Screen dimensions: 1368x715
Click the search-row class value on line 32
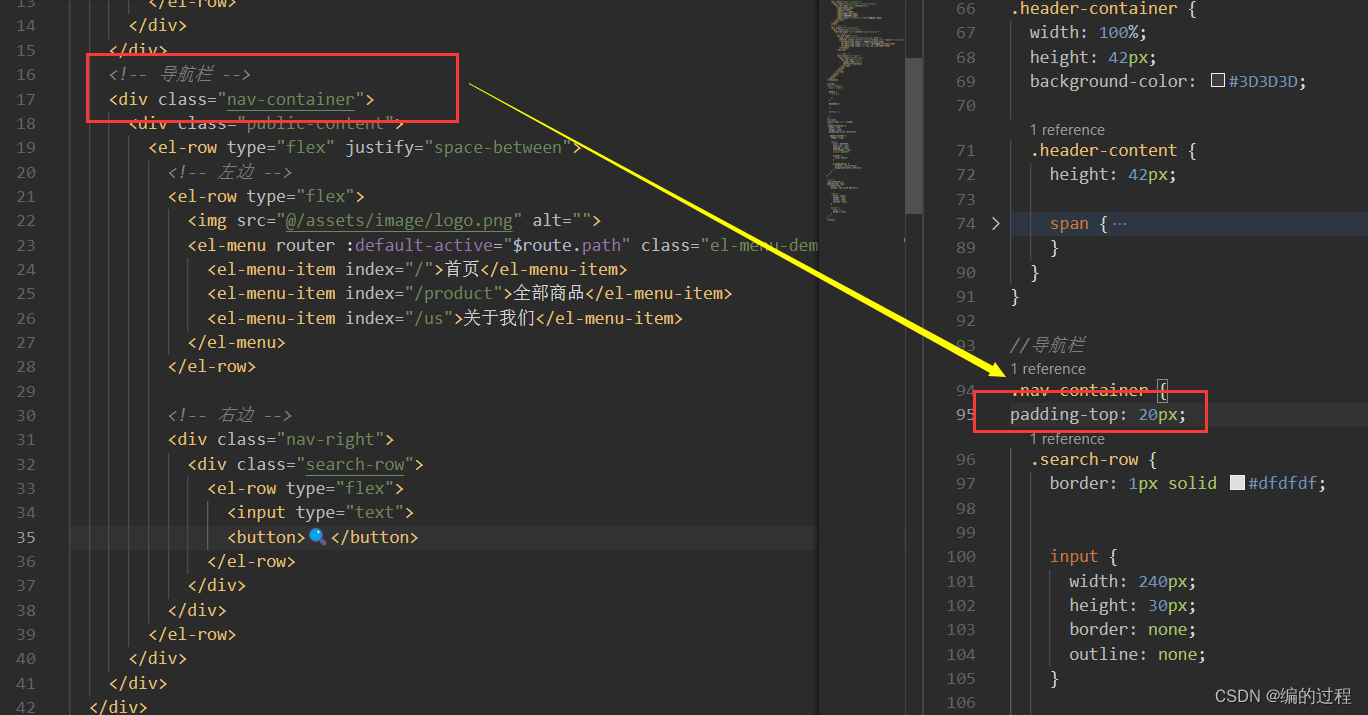(355, 464)
